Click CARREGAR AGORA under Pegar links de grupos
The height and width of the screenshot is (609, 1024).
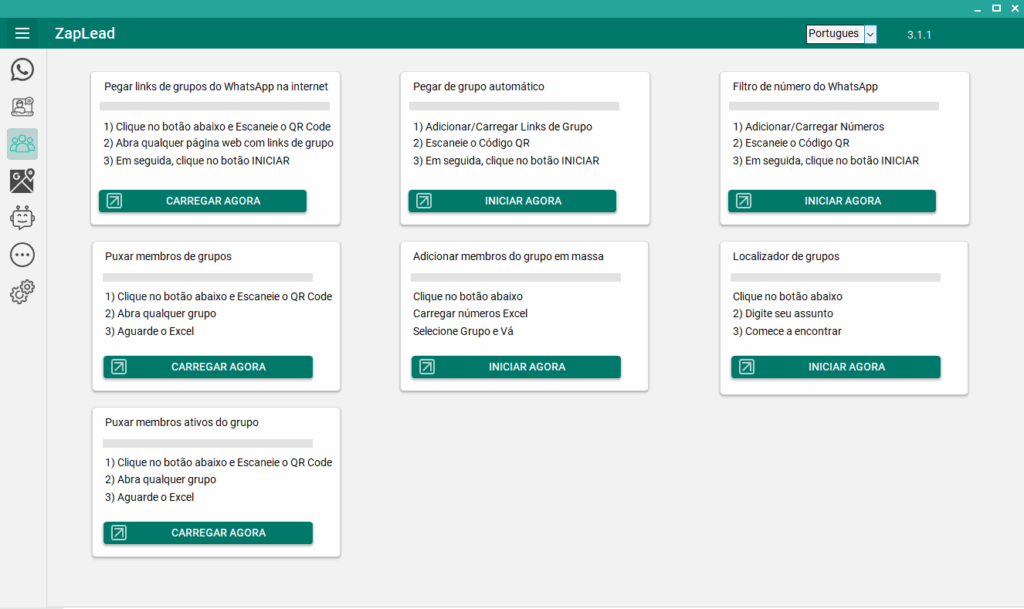(x=203, y=201)
